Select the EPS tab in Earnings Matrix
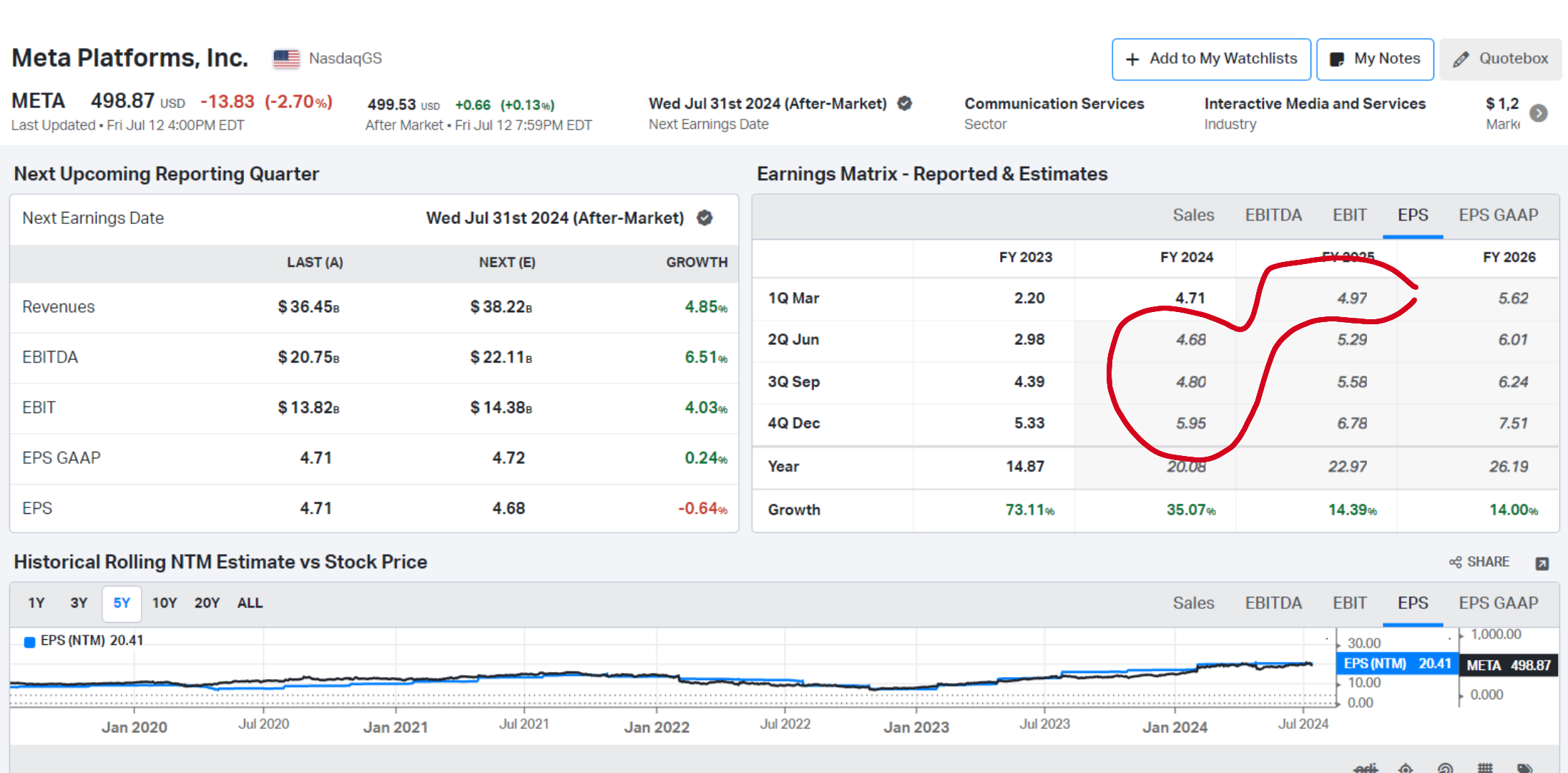This screenshot has height=773, width=1568. (1413, 215)
